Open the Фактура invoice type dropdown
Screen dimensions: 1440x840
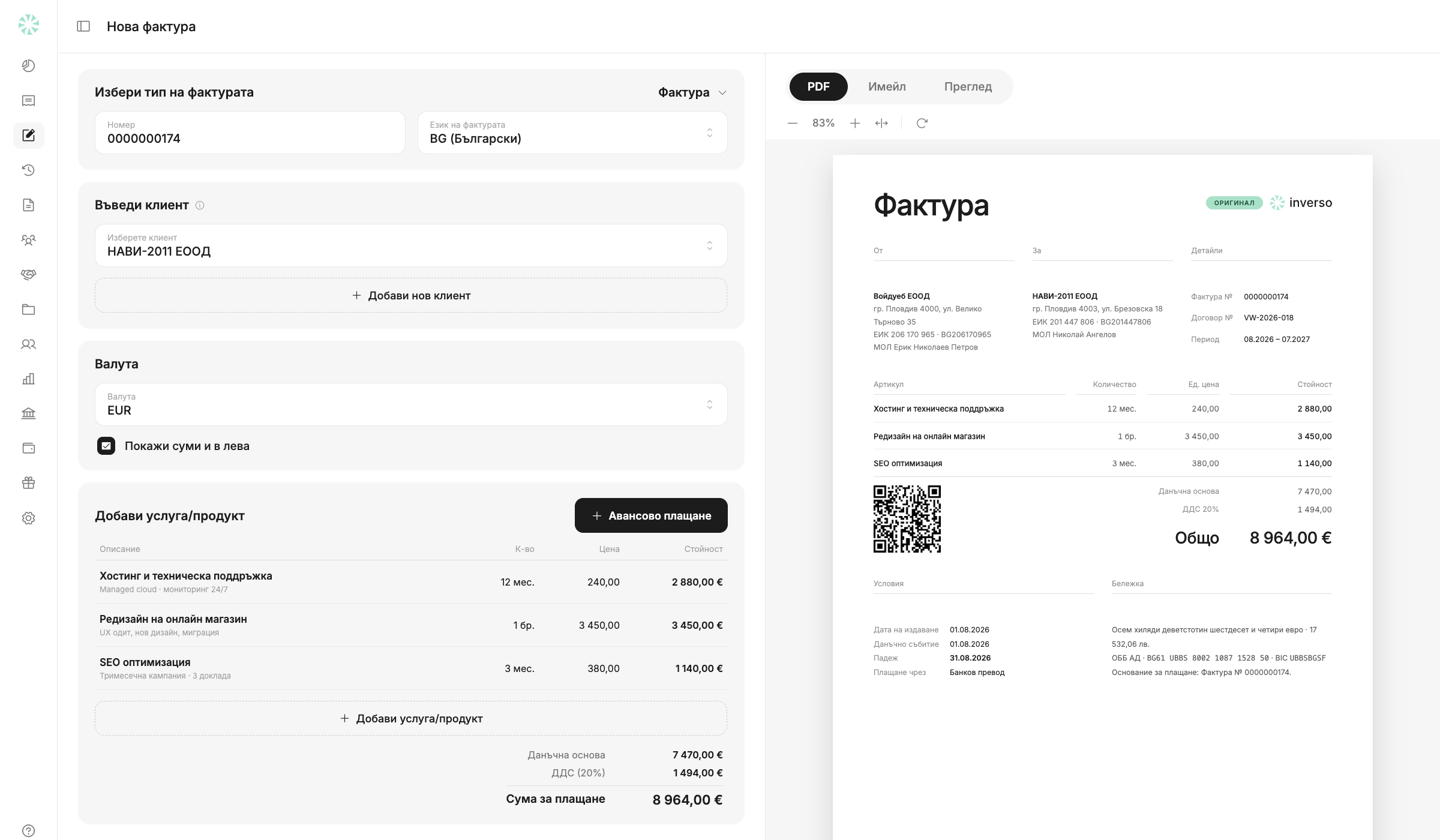[x=692, y=92]
